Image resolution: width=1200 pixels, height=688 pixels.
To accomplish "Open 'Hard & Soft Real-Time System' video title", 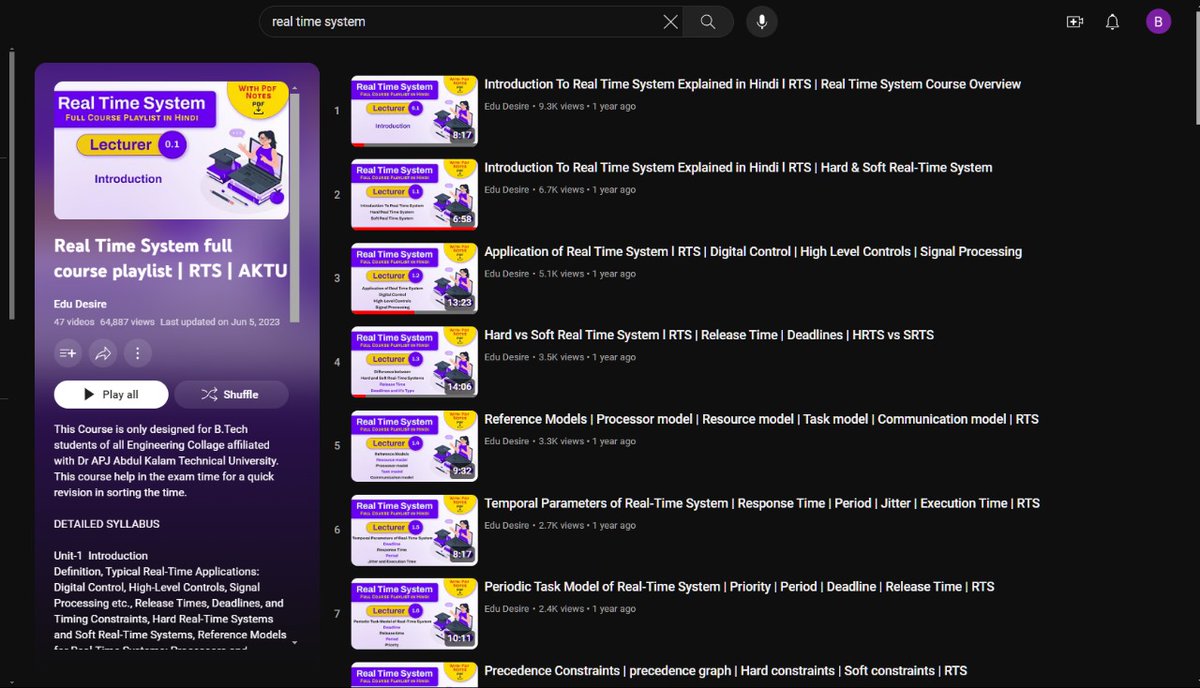I will (738, 167).
